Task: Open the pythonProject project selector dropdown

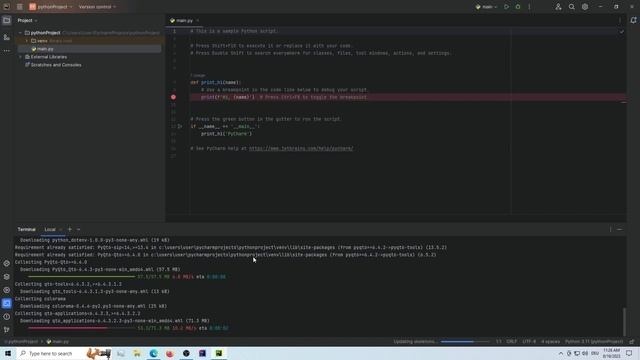Action: (x=51, y=7)
